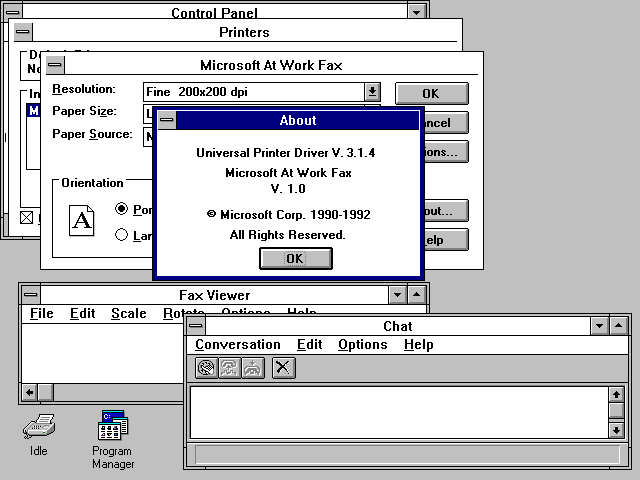Click the X icon in Chat toolbar

coord(283,368)
